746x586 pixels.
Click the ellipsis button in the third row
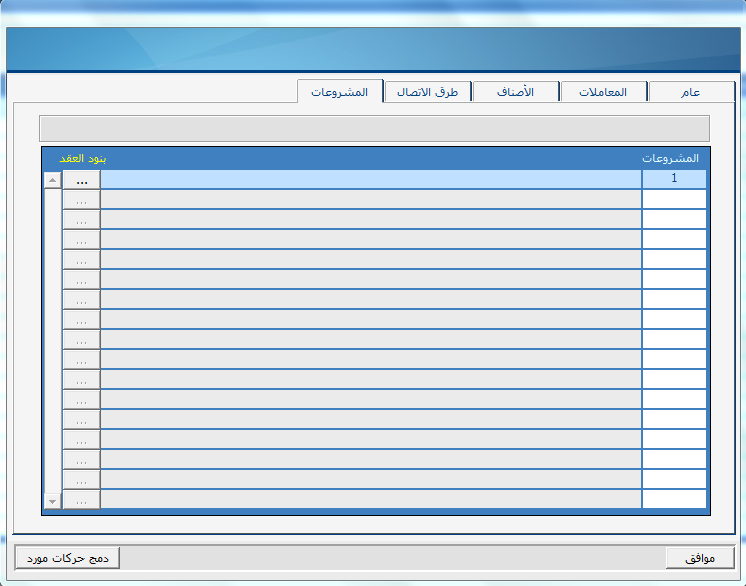click(81, 220)
